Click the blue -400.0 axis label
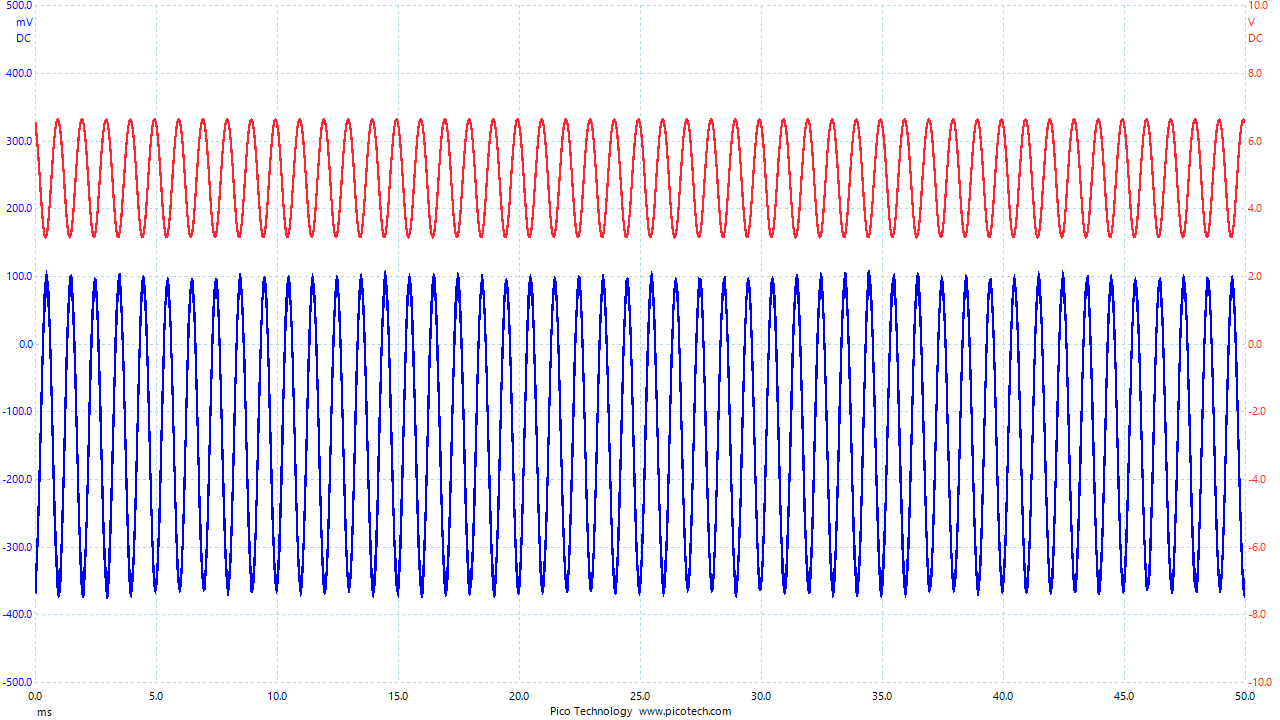This screenshot has height=720, width=1280. pos(17,614)
